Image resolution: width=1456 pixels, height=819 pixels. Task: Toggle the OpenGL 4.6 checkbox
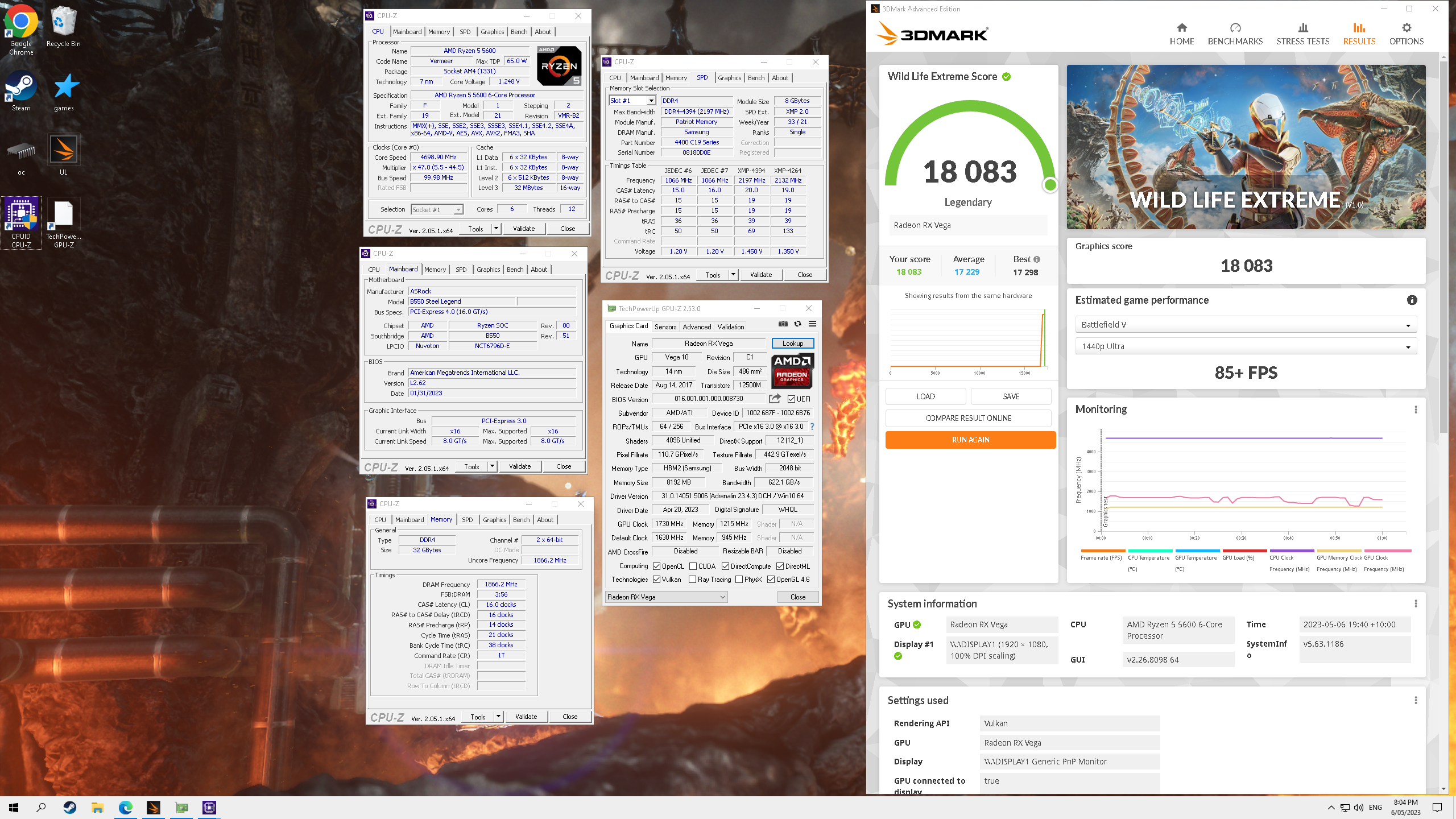coord(771,580)
